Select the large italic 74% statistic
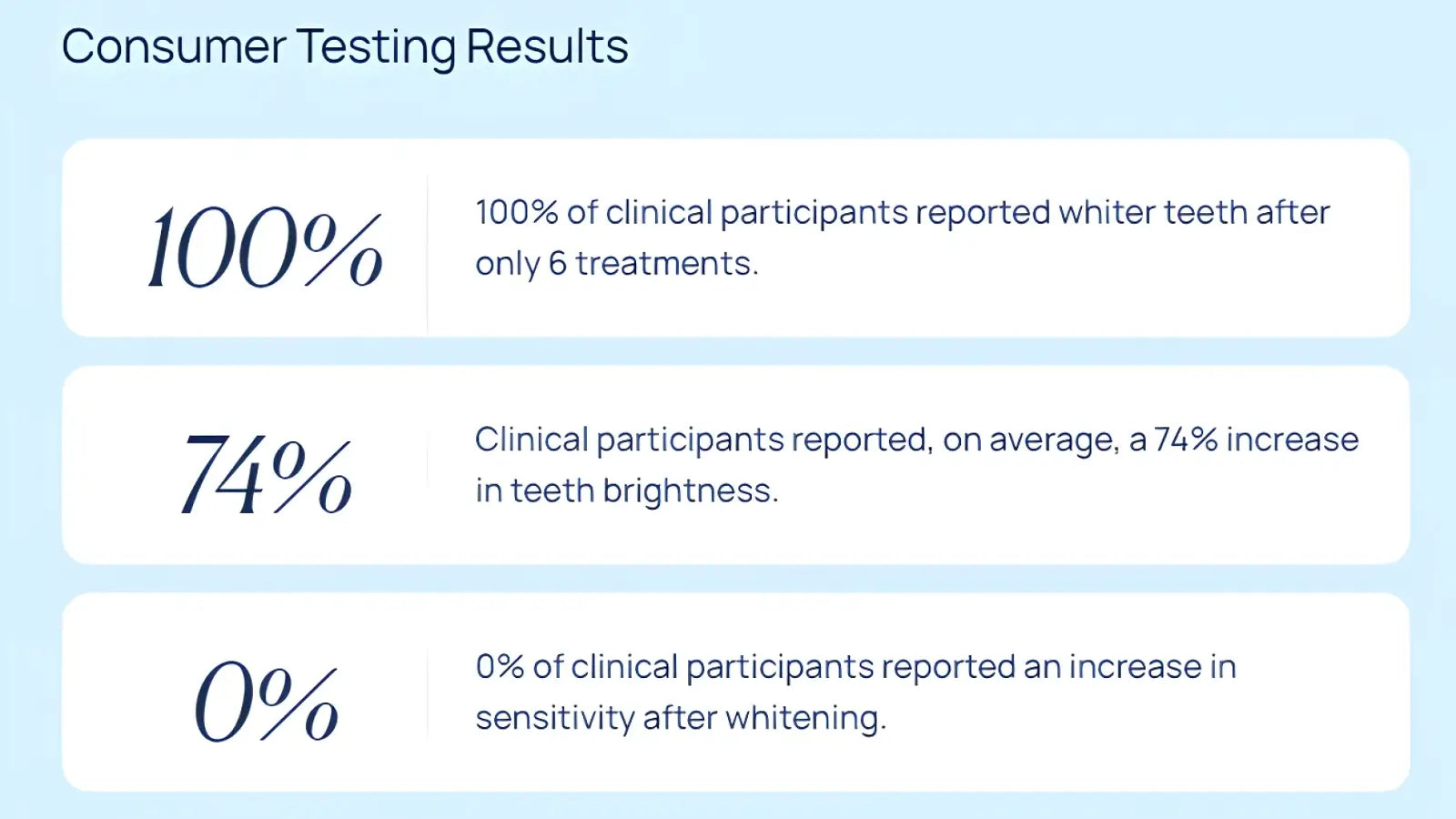The height and width of the screenshot is (819, 1456). (266, 474)
